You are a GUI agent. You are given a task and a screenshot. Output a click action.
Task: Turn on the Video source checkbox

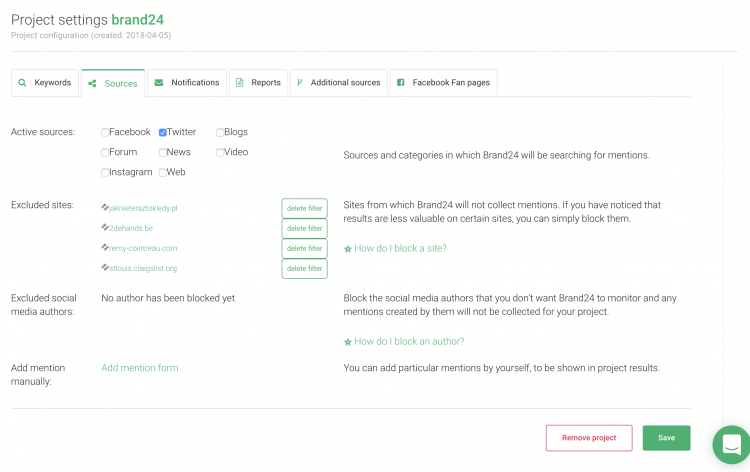pos(220,153)
